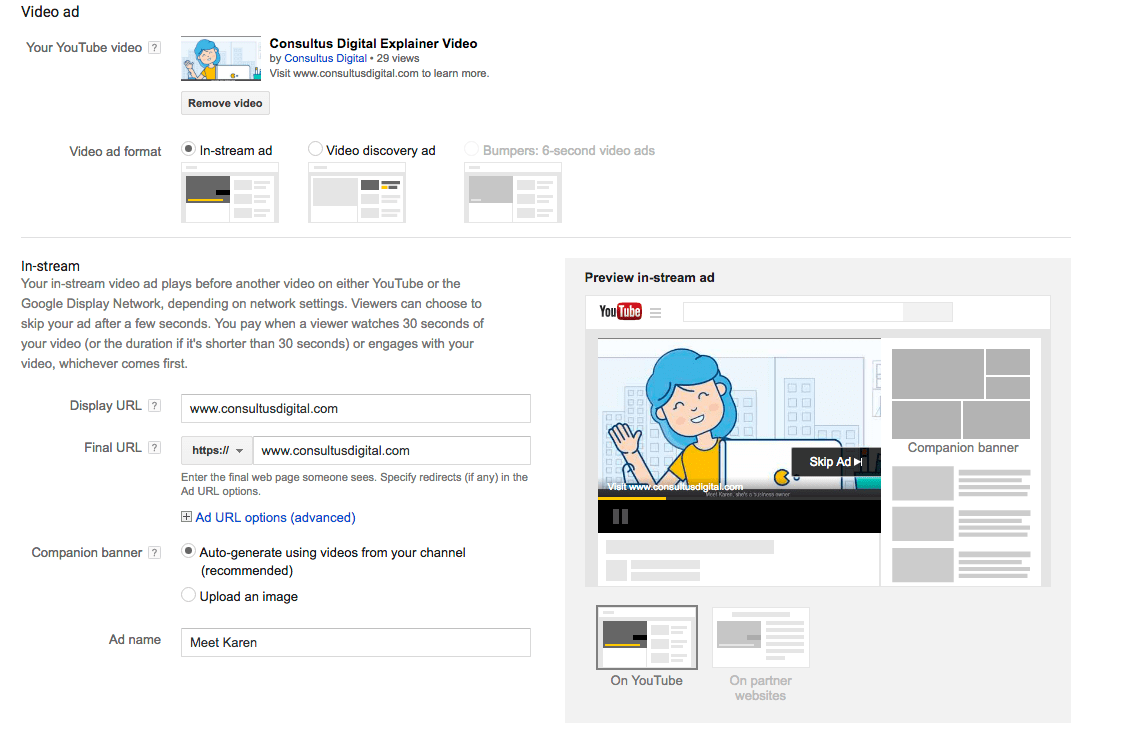Click the 'Video ad format' label

tap(115, 151)
